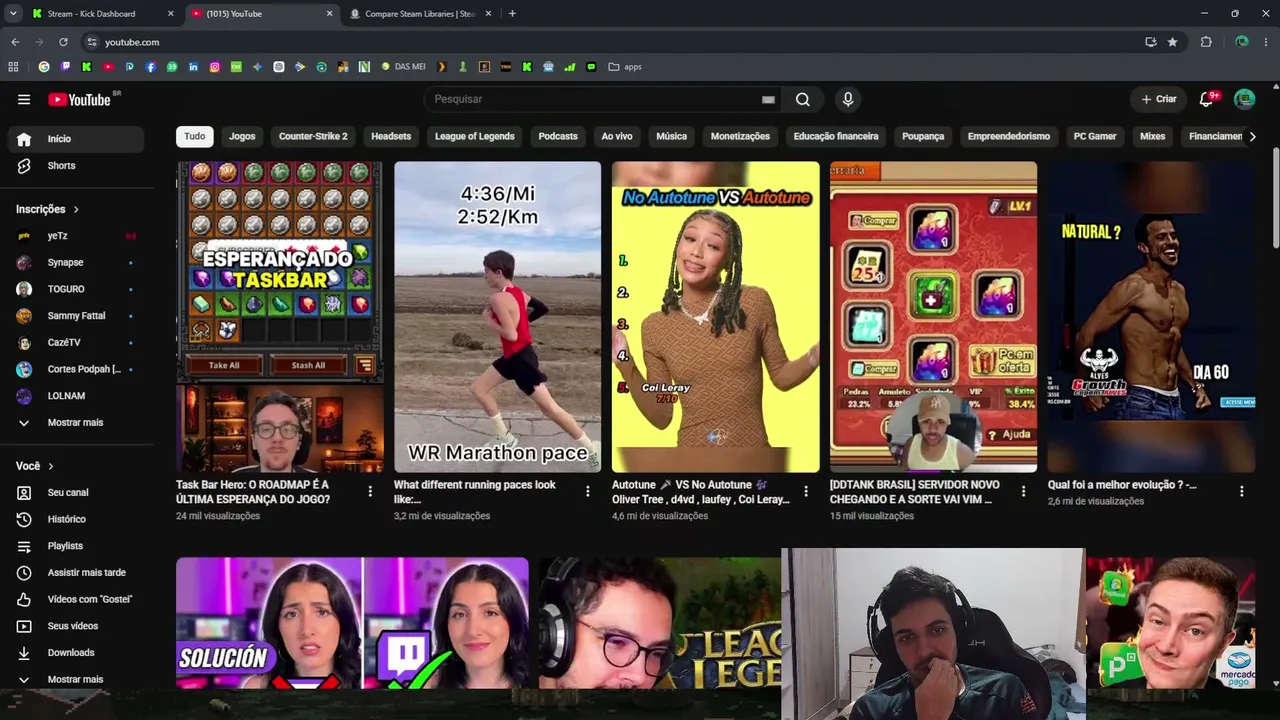The image size is (1280, 720).
Task: Open the LOLNAM channel subscription
Action: coord(76,396)
